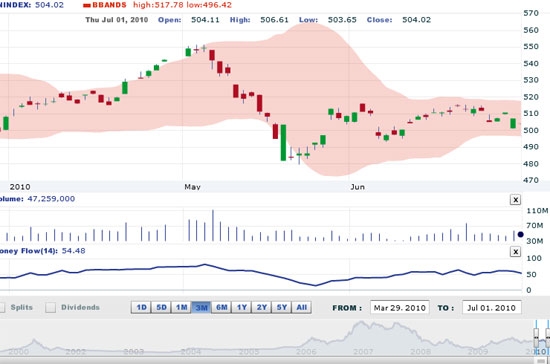Select the 1D time range
550x364 pixels.
click(x=141, y=308)
